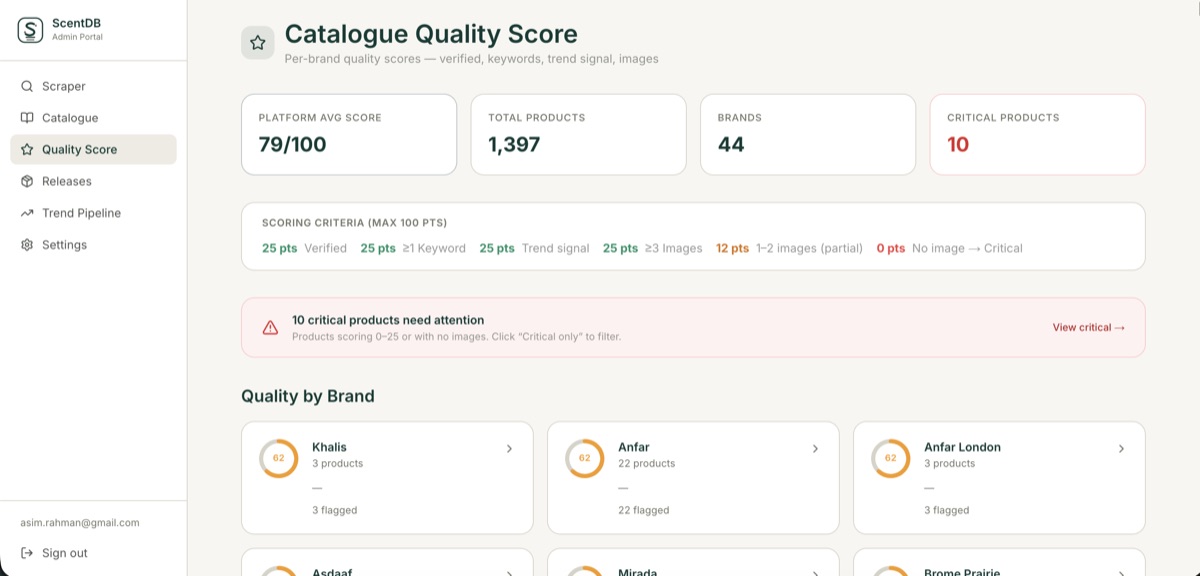Screen dimensions: 1200x576
Task: Click "3 flagged" on the Khalis card
Action: [x=334, y=510]
